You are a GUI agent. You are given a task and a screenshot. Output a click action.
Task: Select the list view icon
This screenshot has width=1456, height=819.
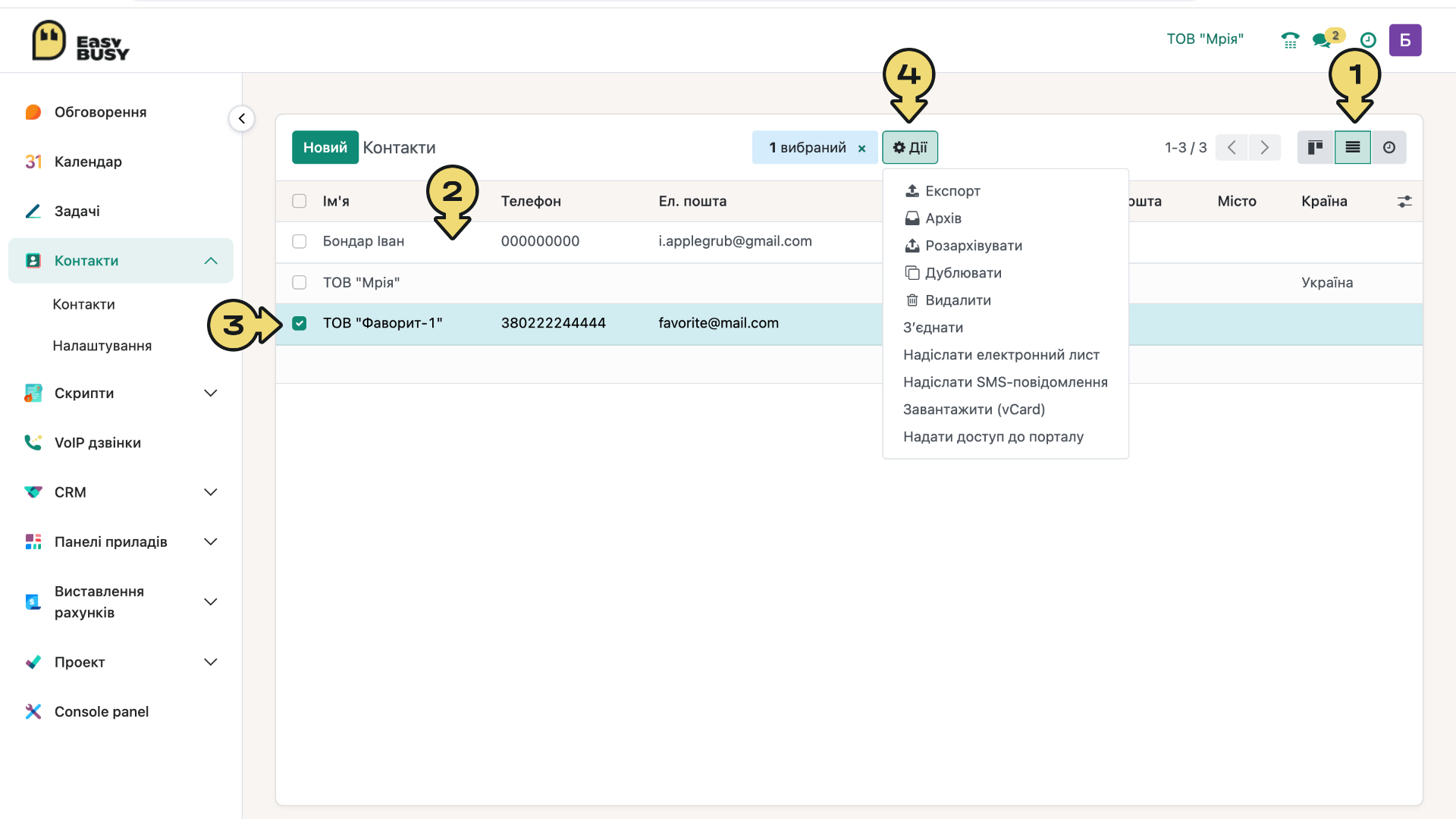tap(1353, 147)
